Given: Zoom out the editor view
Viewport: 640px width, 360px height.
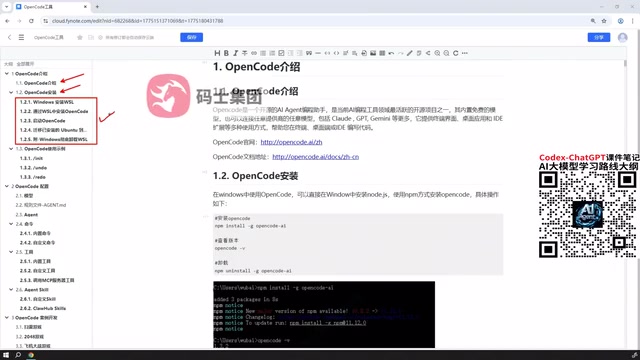Looking at the screenshot, I should 446,53.
